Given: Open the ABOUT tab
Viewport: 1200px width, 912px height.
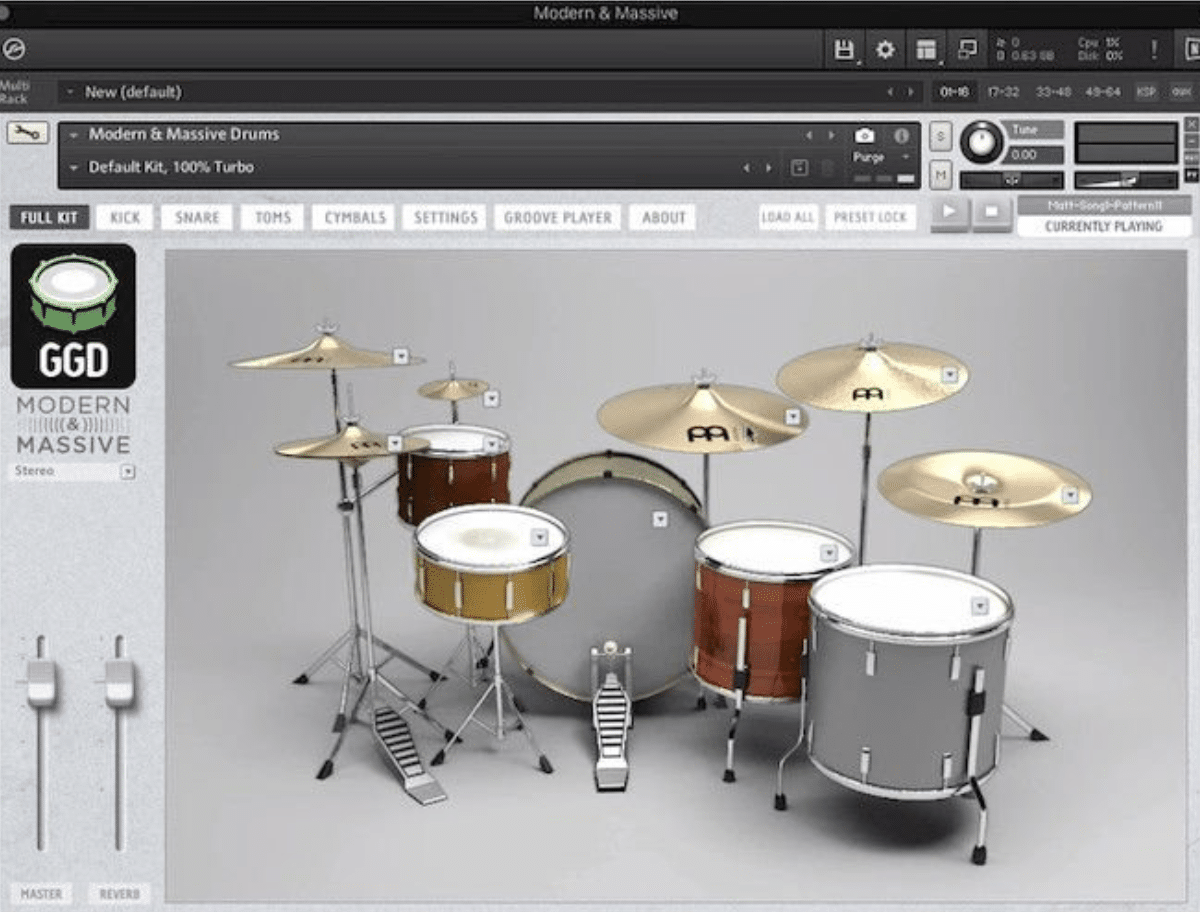Looking at the screenshot, I should (x=663, y=217).
